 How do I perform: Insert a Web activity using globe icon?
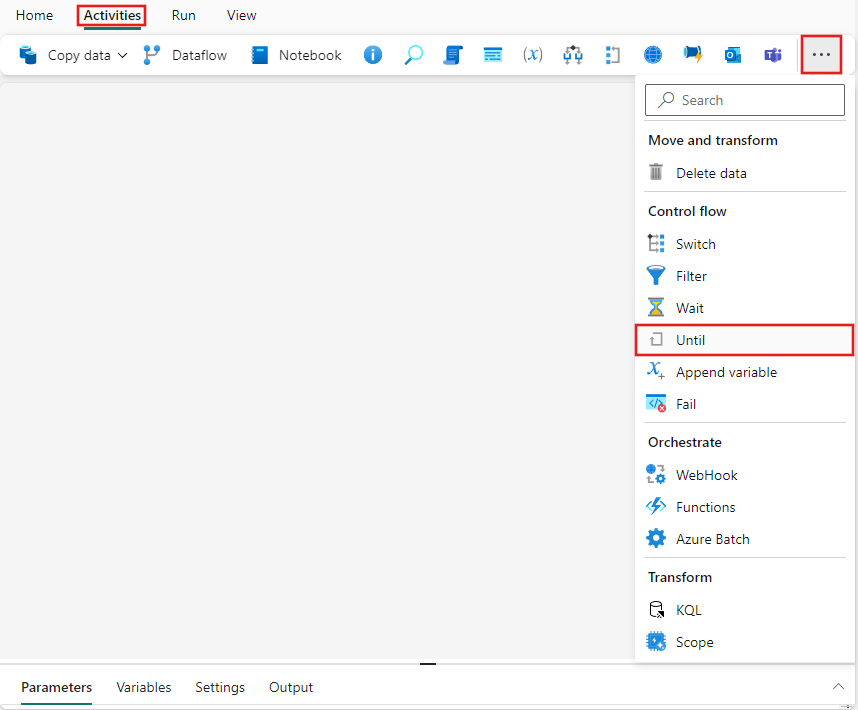click(653, 55)
